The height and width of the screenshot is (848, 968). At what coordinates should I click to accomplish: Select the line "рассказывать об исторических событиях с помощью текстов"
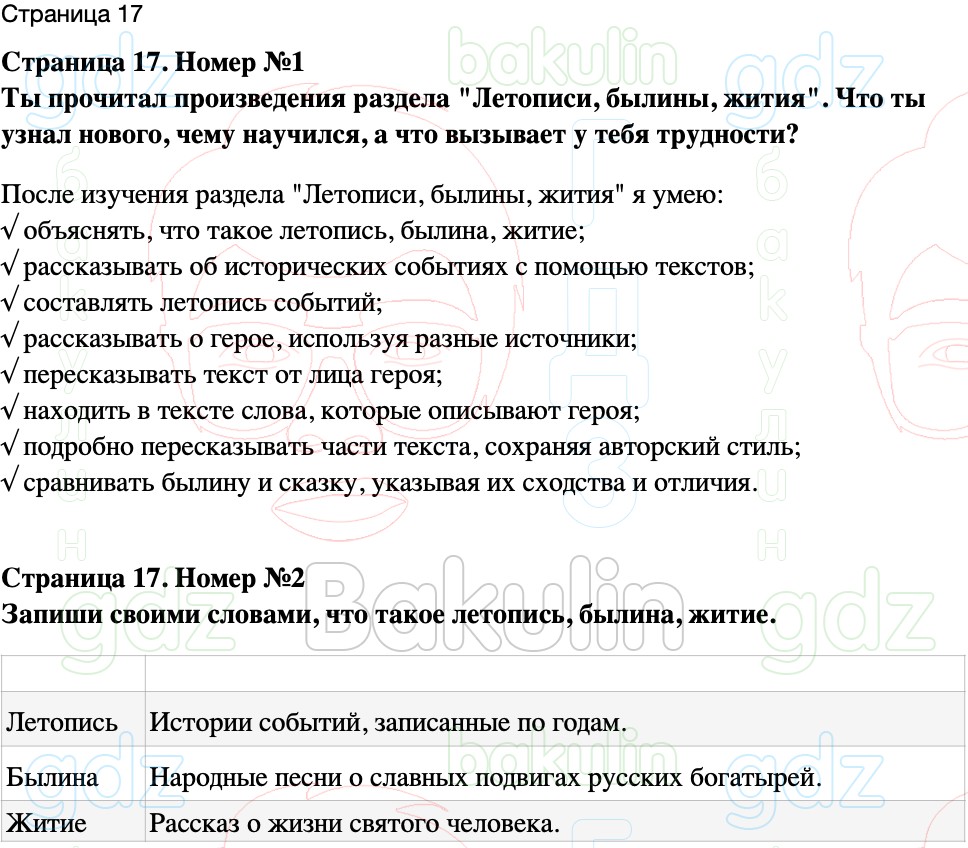pos(378,267)
